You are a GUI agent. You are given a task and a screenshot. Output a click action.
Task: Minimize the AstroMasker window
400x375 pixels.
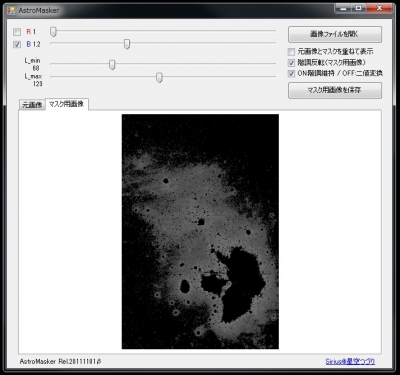(343, 8)
